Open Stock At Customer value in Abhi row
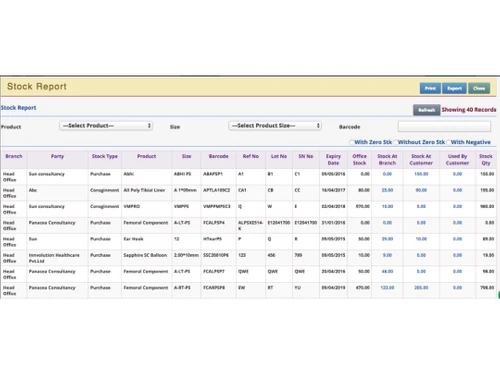500x375 pixels. point(421,174)
